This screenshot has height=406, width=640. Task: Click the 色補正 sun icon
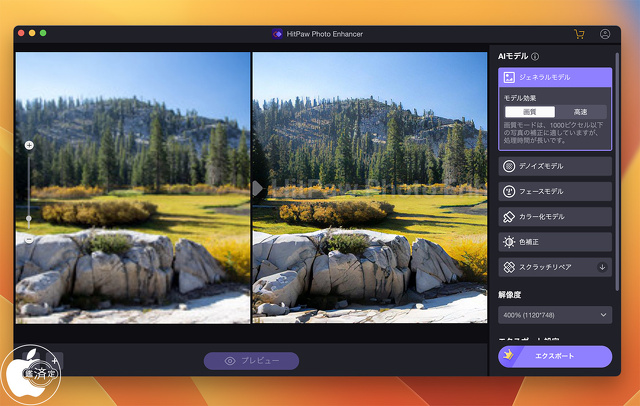pyautogui.click(x=509, y=242)
